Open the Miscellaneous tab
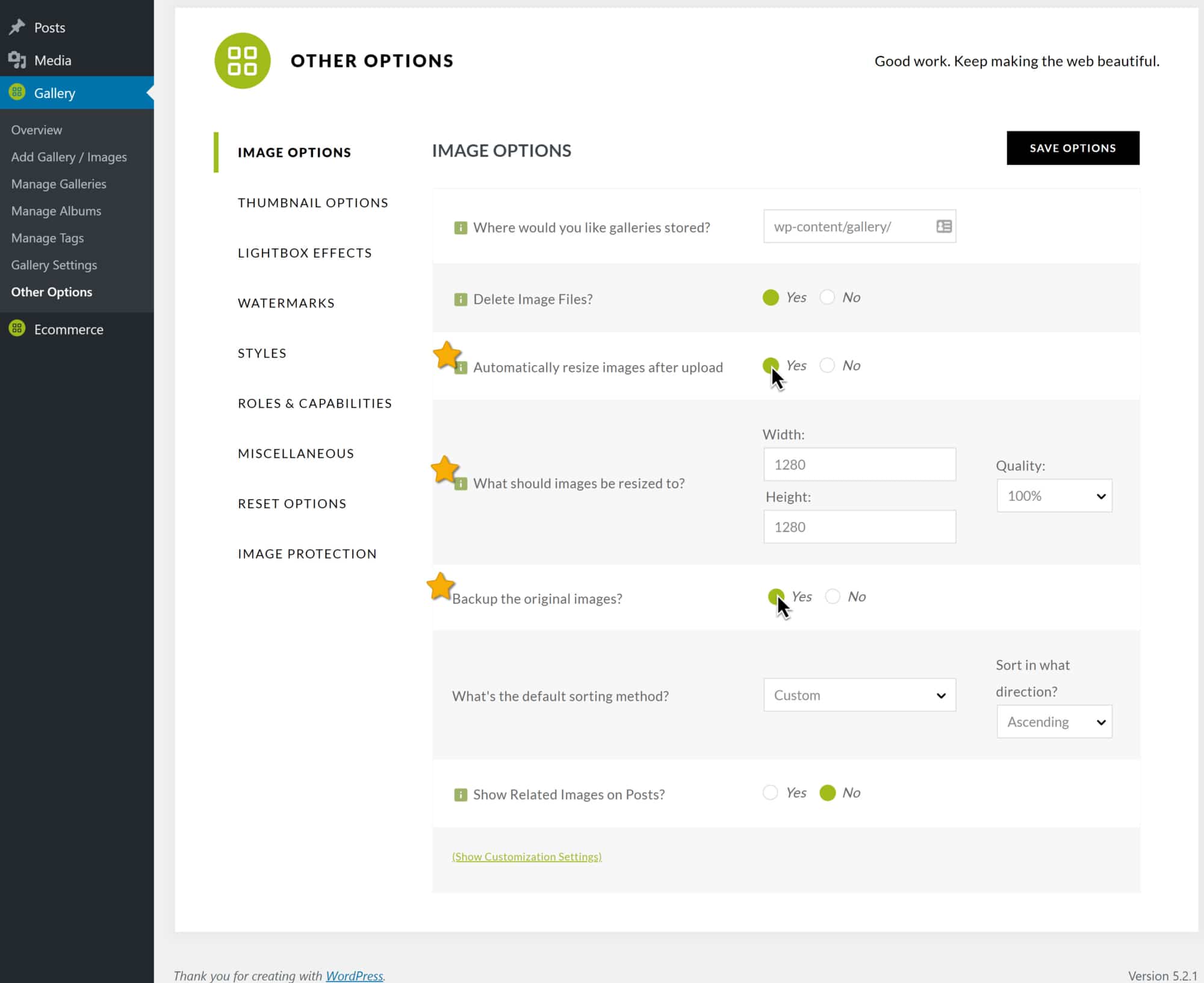 296,453
